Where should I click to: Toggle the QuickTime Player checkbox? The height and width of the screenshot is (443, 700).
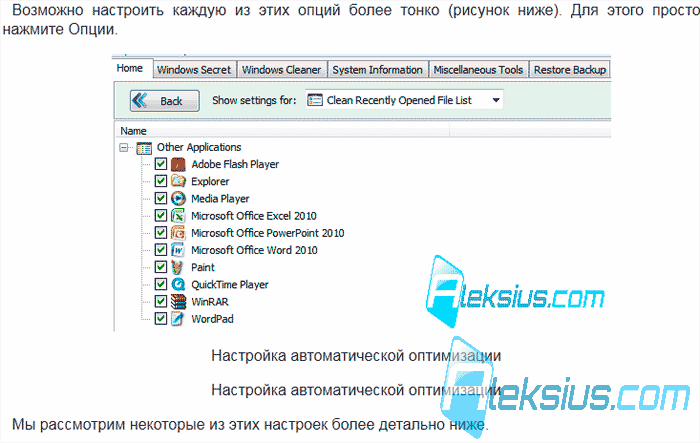point(161,284)
